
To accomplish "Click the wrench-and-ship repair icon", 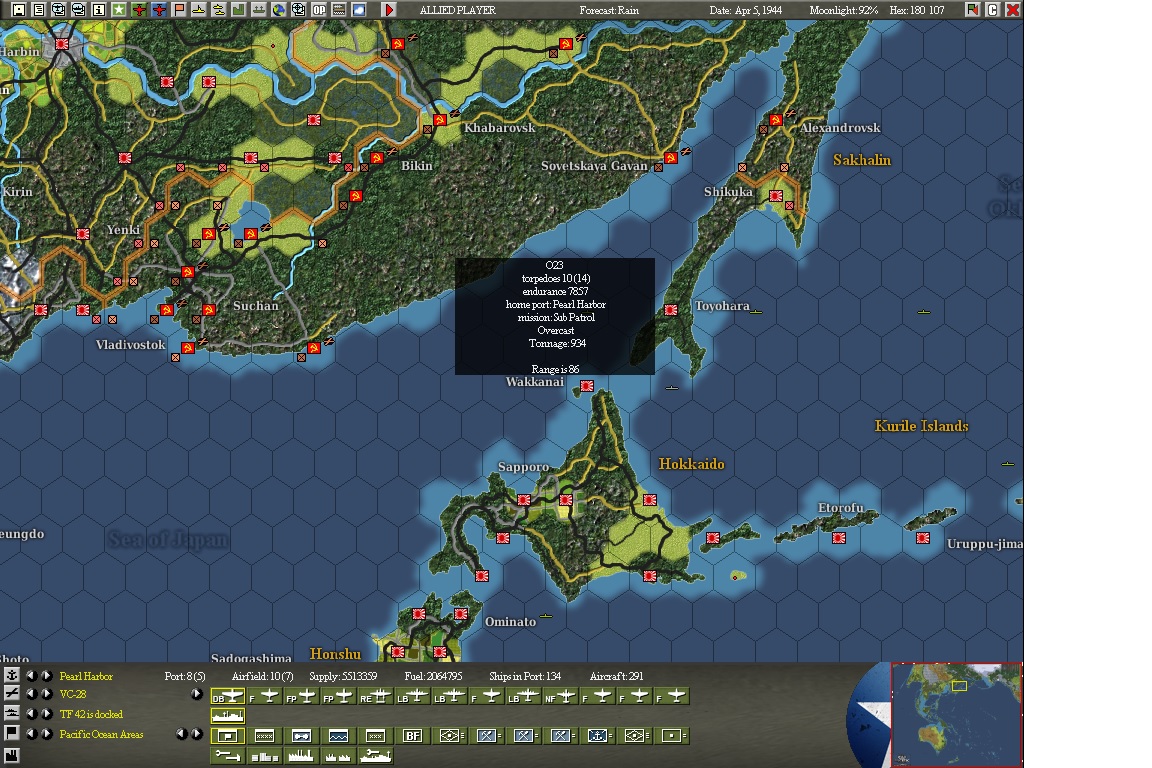I will pyautogui.click(x=376, y=756).
